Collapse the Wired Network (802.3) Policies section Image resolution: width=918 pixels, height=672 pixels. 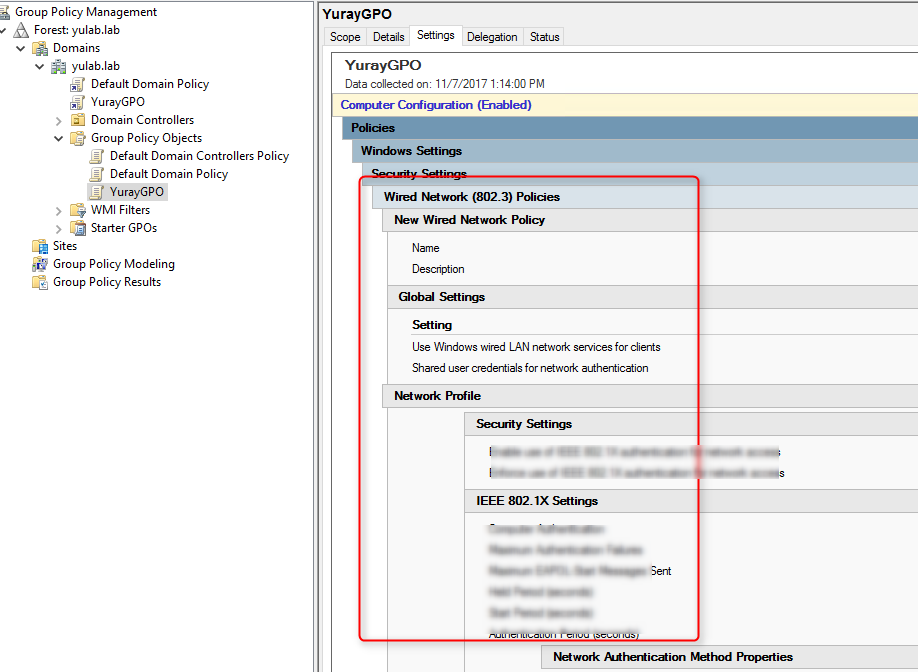[x=472, y=197]
